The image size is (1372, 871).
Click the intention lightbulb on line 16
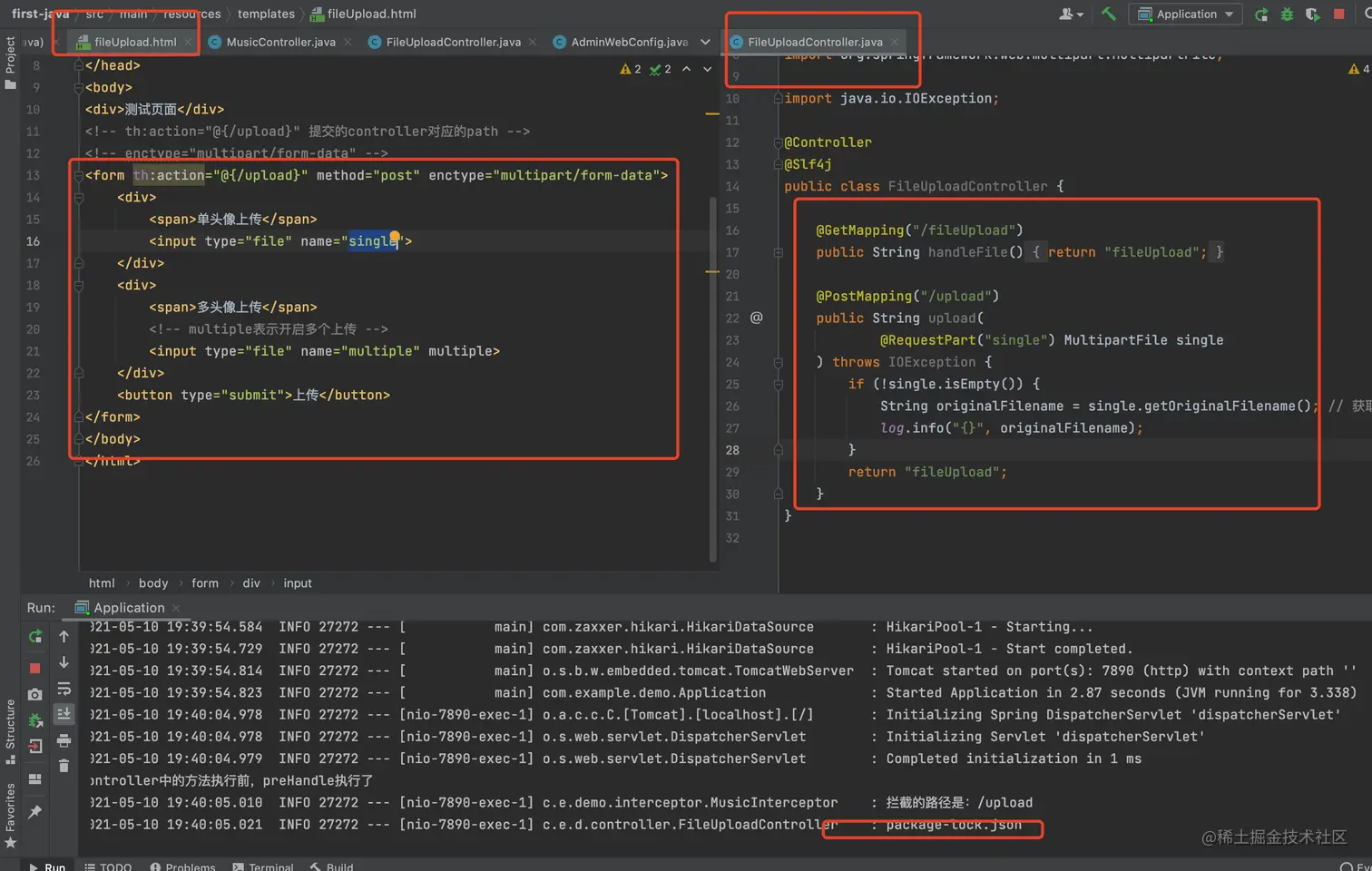(x=395, y=237)
